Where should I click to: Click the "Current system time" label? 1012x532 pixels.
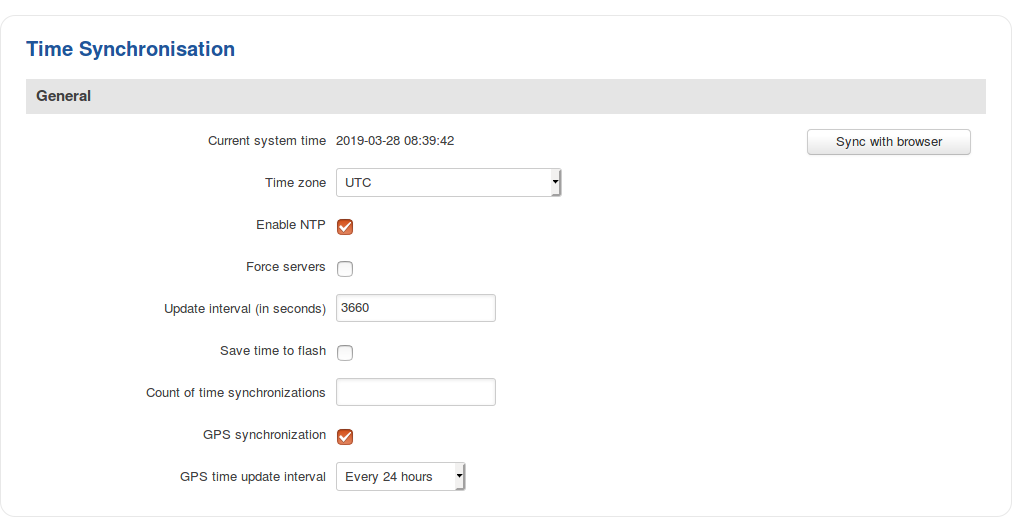click(x=266, y=141)
